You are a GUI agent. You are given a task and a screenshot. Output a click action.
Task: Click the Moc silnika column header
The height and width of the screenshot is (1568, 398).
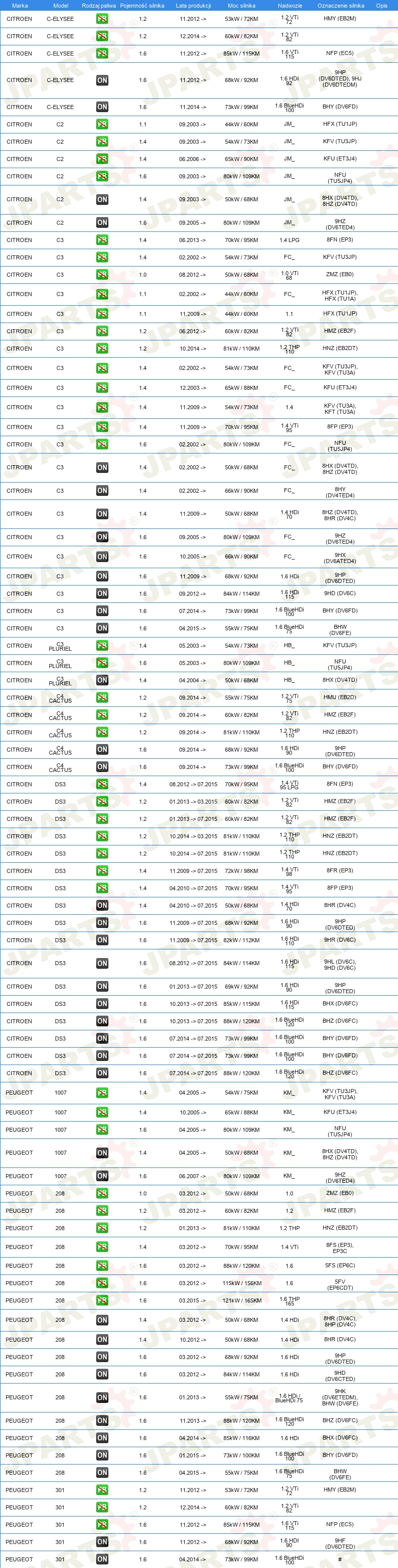[x=241, y=6]
